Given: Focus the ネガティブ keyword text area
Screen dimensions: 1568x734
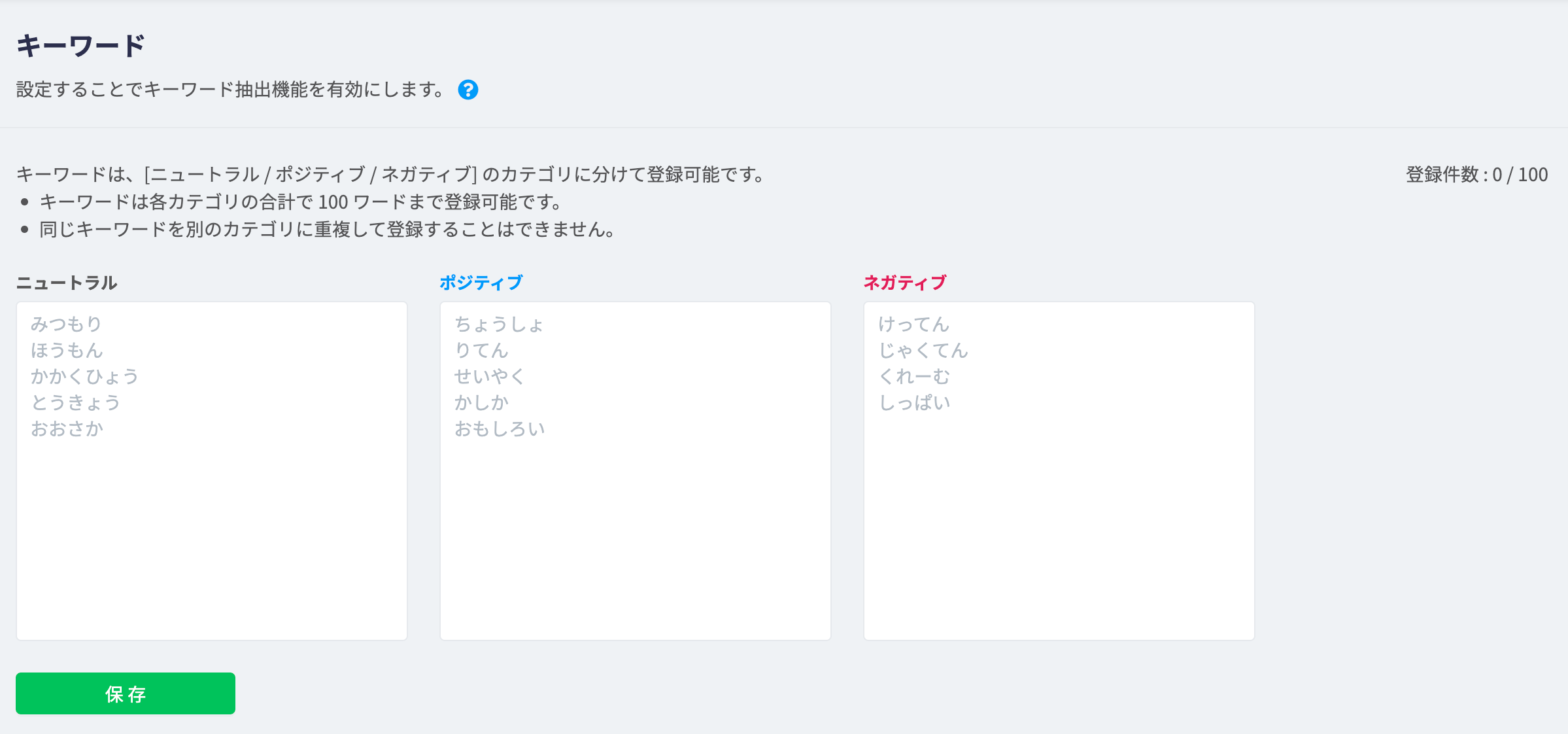Looking at the screenshot, I should coord(1059,471).
